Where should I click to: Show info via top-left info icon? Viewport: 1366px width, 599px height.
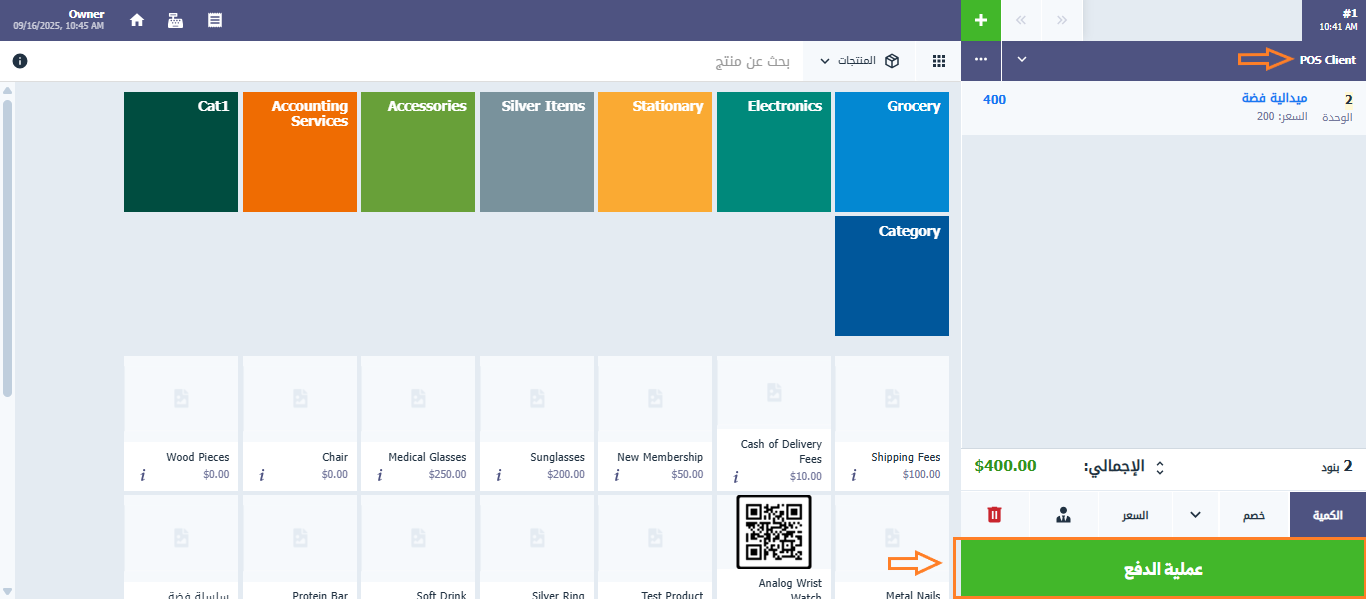tap(20, 61)
